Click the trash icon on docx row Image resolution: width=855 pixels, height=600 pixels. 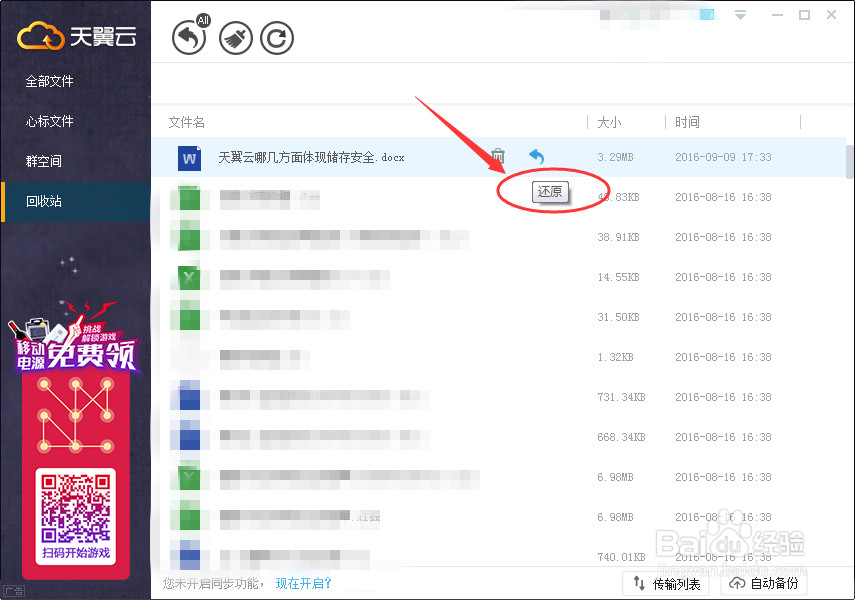point(497,157)
